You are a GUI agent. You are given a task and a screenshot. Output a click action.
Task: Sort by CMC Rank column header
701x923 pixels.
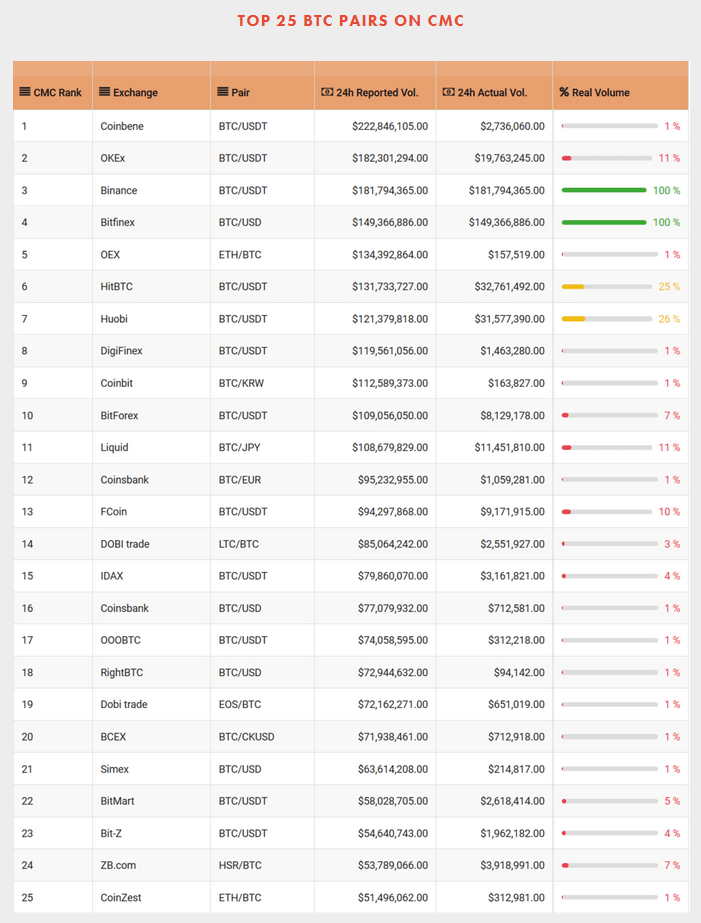click(x=52, y=85)
